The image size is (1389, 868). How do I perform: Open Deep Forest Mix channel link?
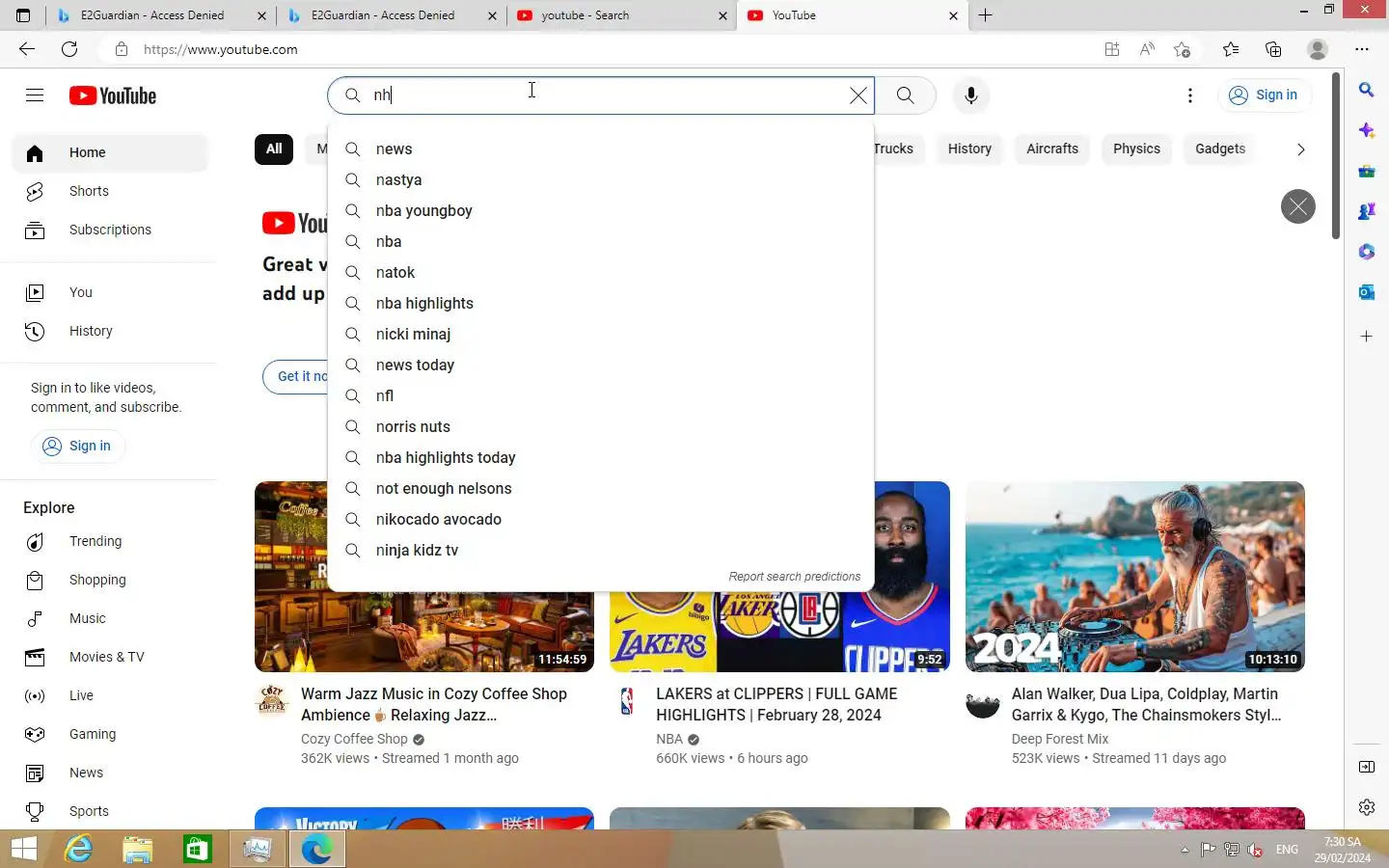tap(1060, 739)
